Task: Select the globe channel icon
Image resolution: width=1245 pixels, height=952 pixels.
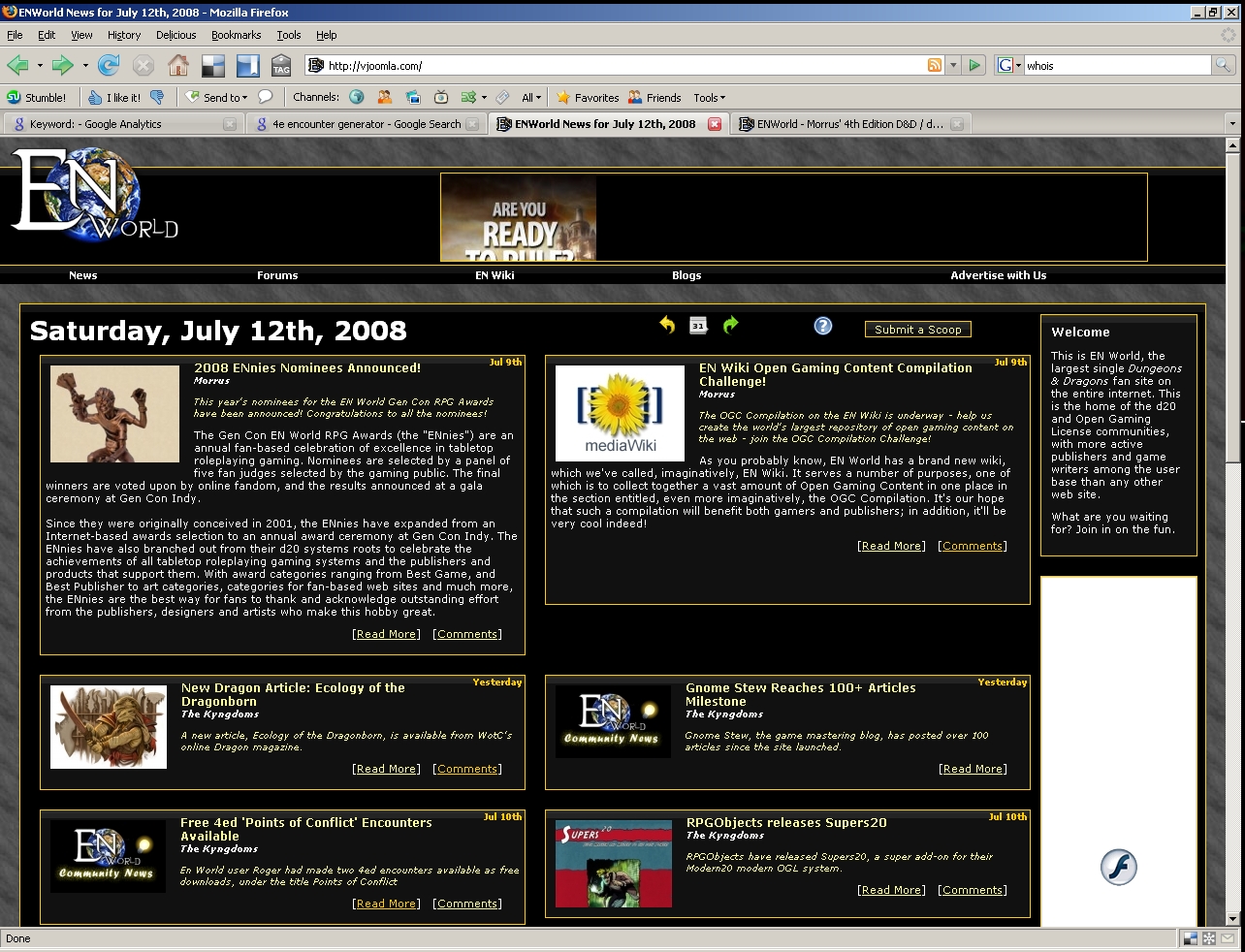Action: [357, 97]
